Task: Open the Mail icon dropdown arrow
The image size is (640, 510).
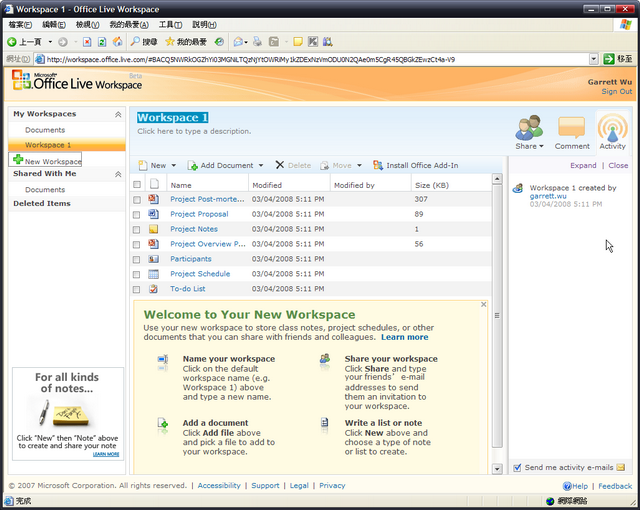Action: (x=246, y=42)
